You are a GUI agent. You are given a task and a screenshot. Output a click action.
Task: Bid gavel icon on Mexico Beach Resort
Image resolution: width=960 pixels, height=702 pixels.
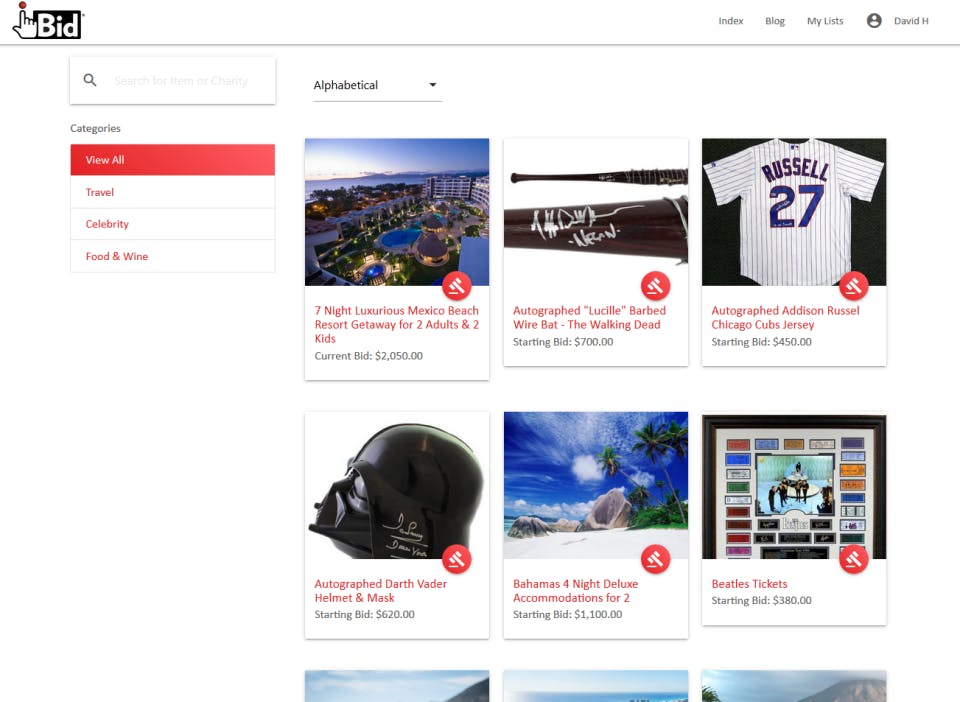(x=457, y=285)
